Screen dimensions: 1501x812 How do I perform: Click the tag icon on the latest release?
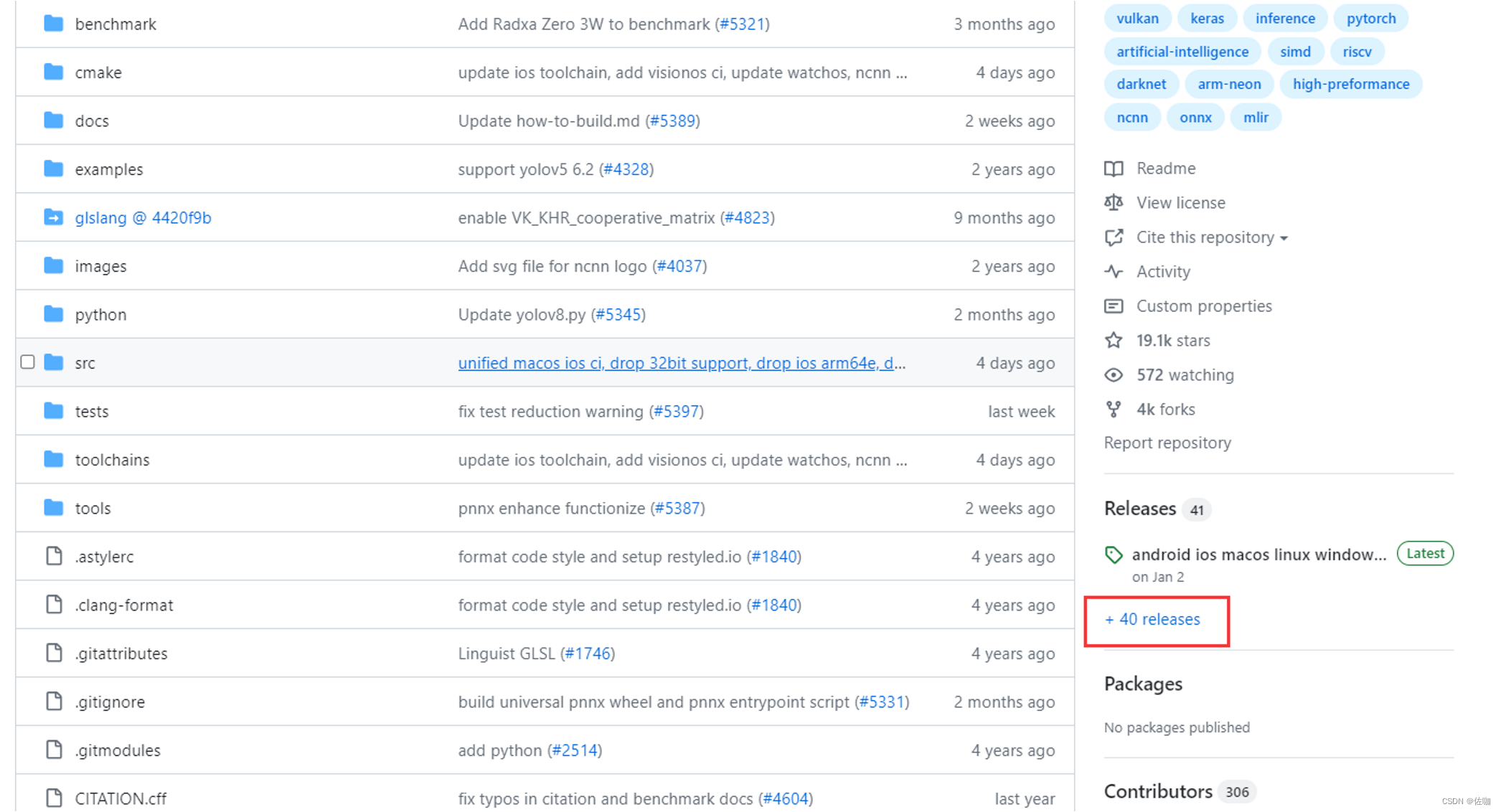1114,554
